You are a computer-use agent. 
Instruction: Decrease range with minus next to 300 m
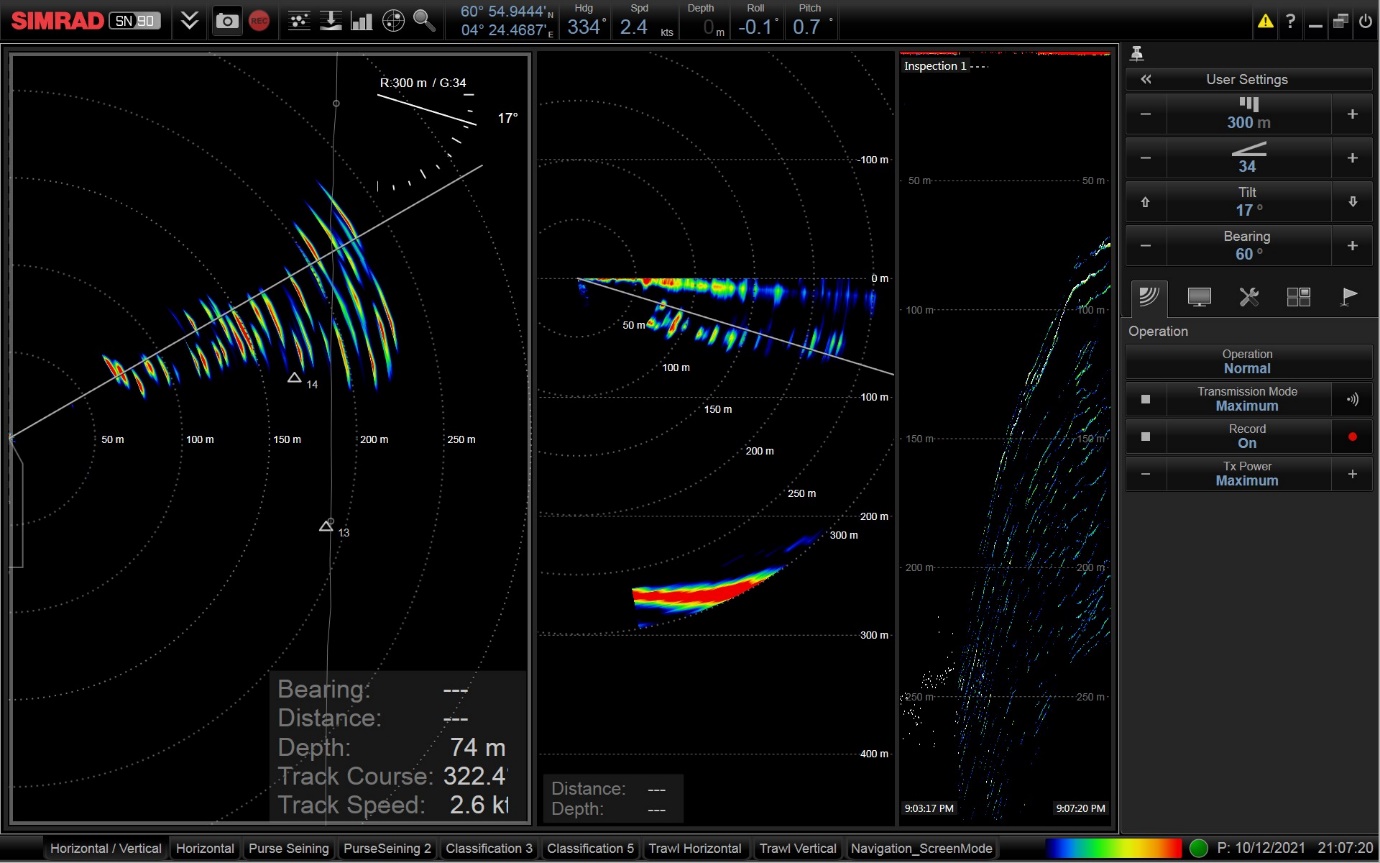pos(1146,114)
